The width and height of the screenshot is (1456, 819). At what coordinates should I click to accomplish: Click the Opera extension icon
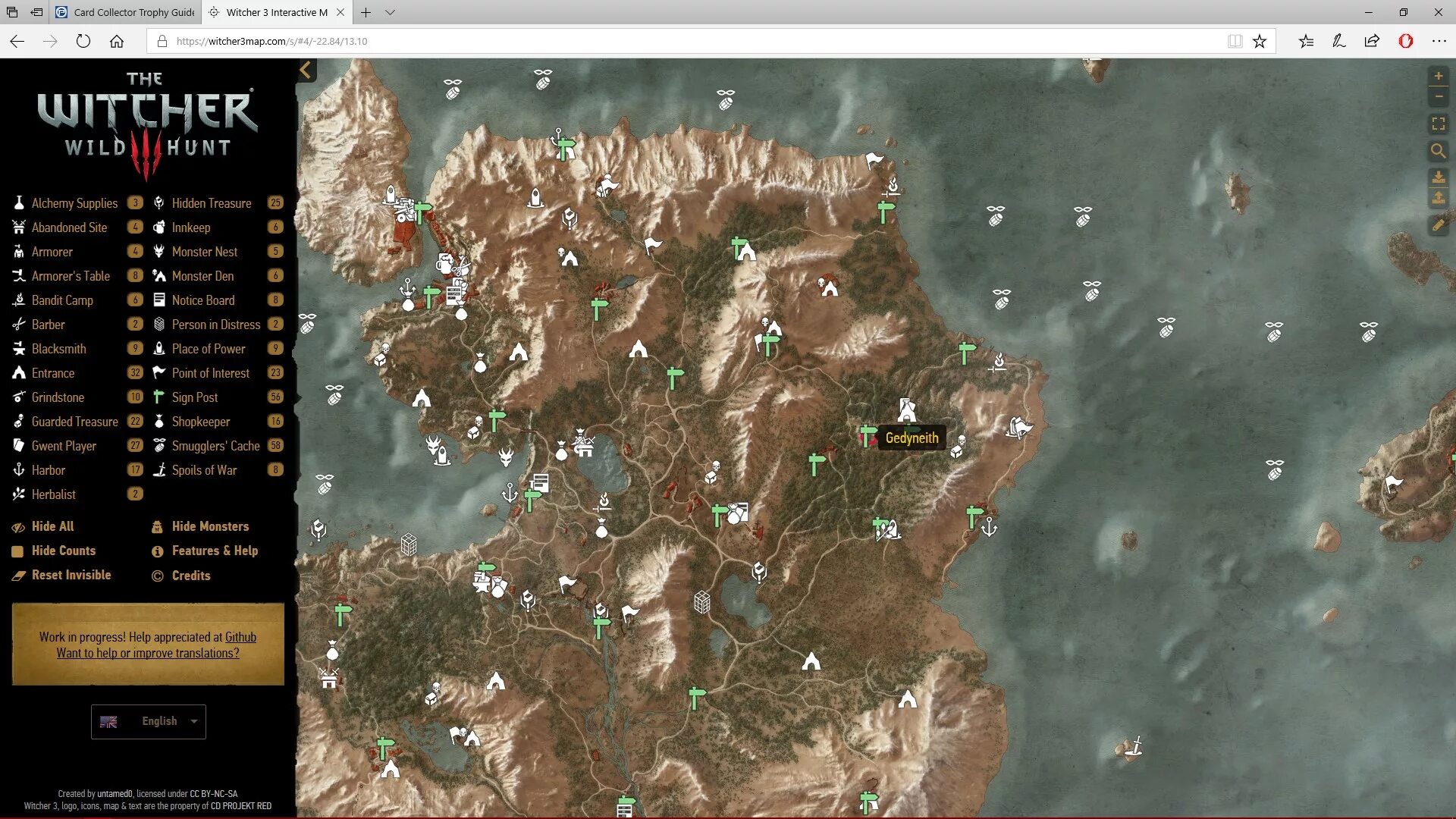(x=1406, y=42)
